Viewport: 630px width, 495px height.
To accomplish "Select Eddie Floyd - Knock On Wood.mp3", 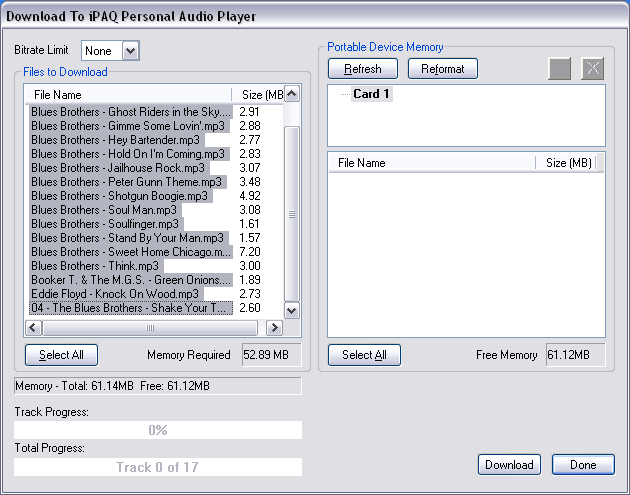I will (117, 294).
